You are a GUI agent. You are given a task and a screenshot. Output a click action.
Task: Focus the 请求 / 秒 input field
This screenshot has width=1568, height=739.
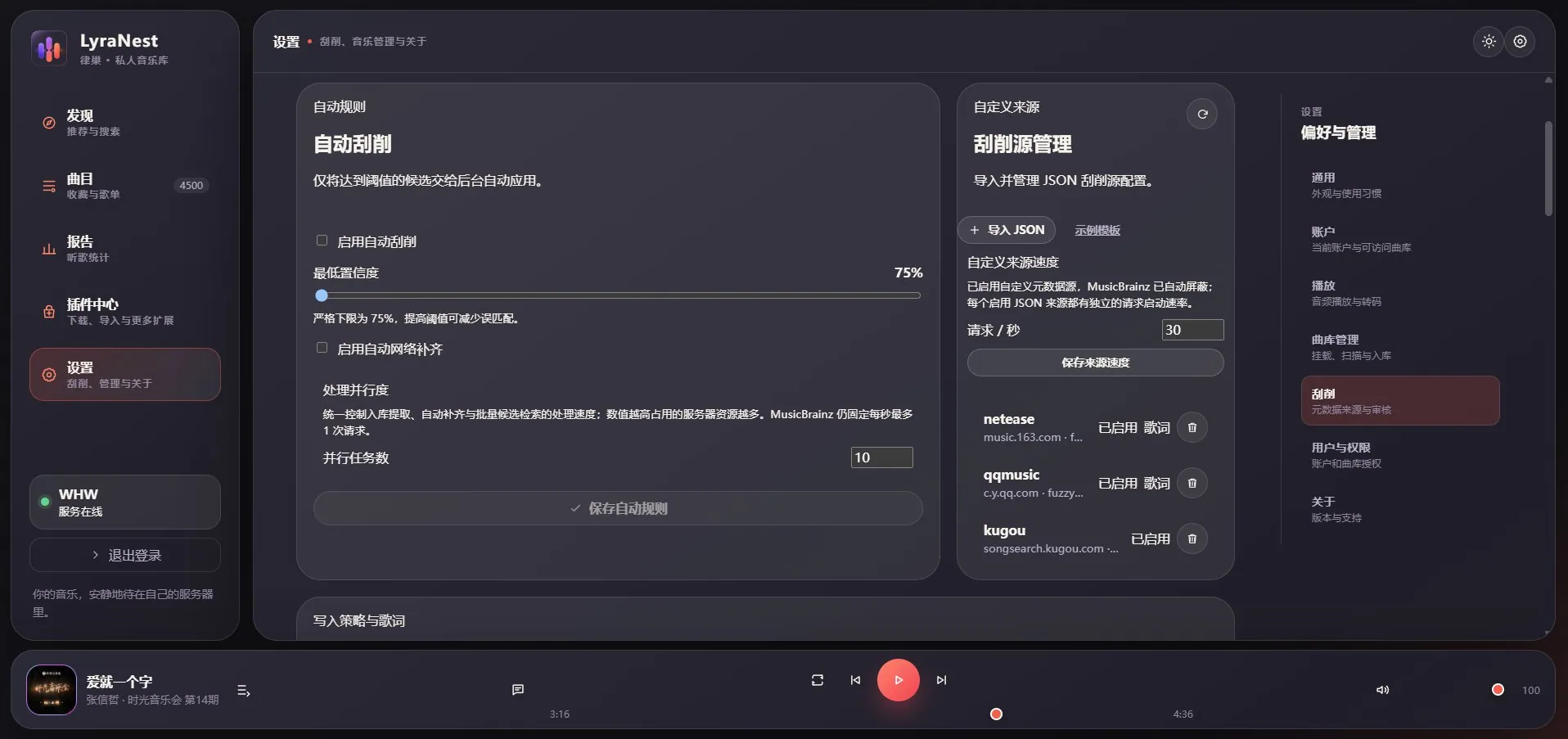pyautogui.click(x=1192, y=330)
